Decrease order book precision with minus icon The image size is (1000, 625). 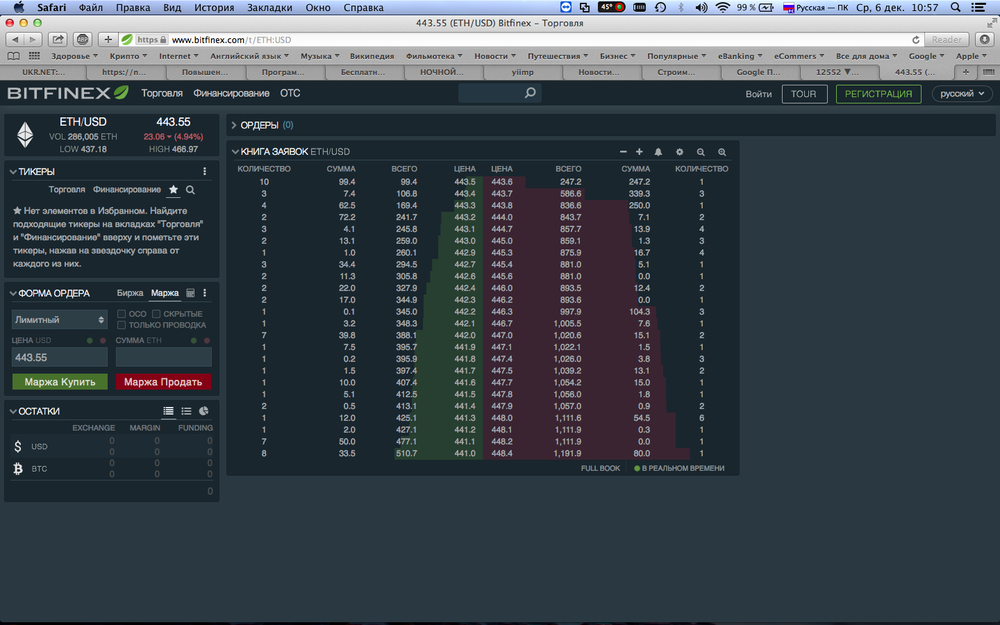click(623, 152)
